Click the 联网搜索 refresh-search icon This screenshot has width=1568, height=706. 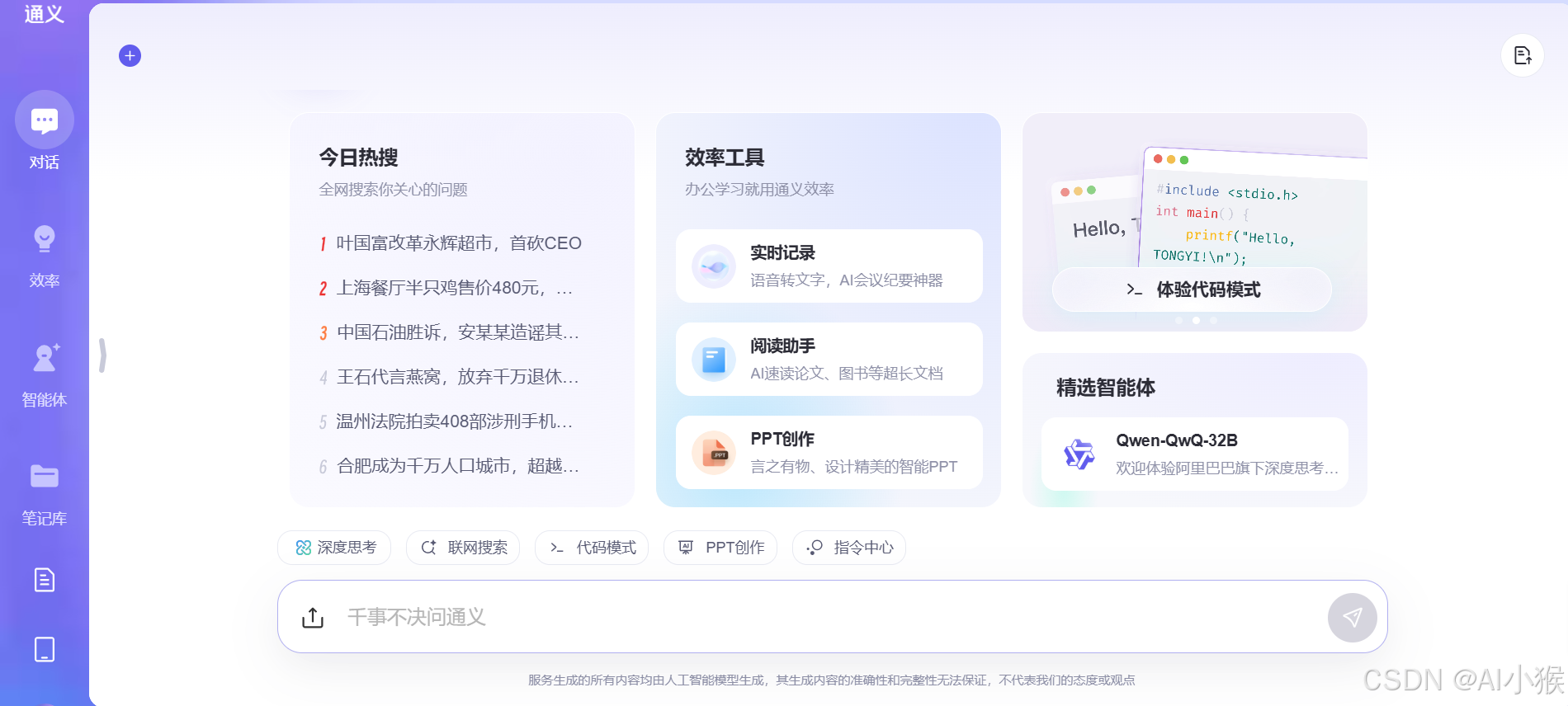(x=428, y=548)
